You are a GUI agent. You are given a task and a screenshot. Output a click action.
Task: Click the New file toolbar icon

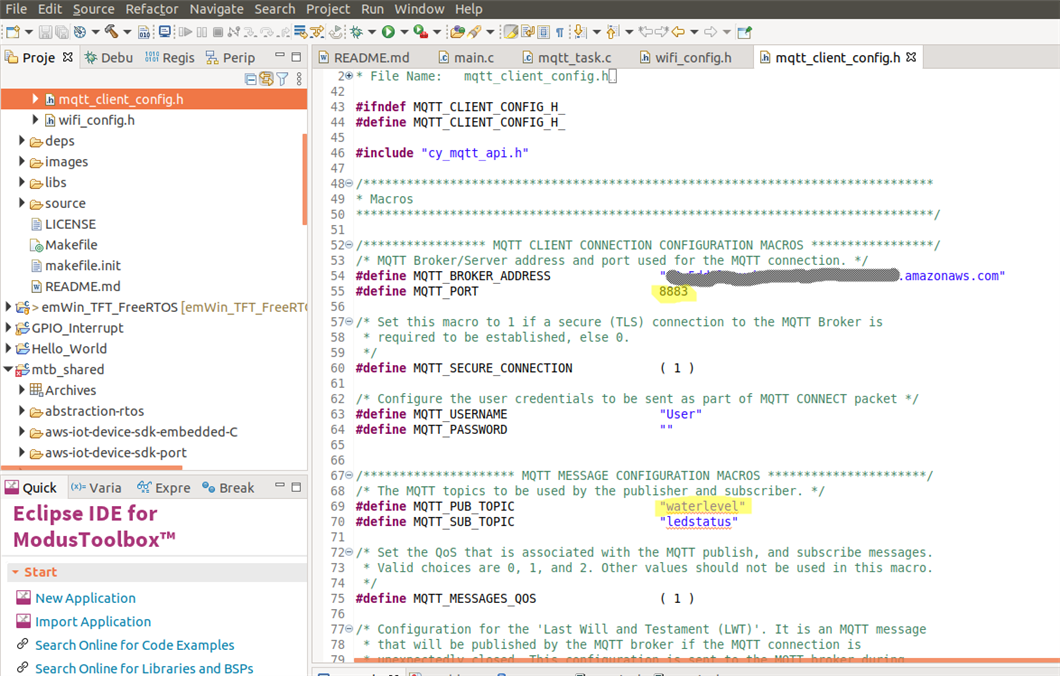[14, 32]
